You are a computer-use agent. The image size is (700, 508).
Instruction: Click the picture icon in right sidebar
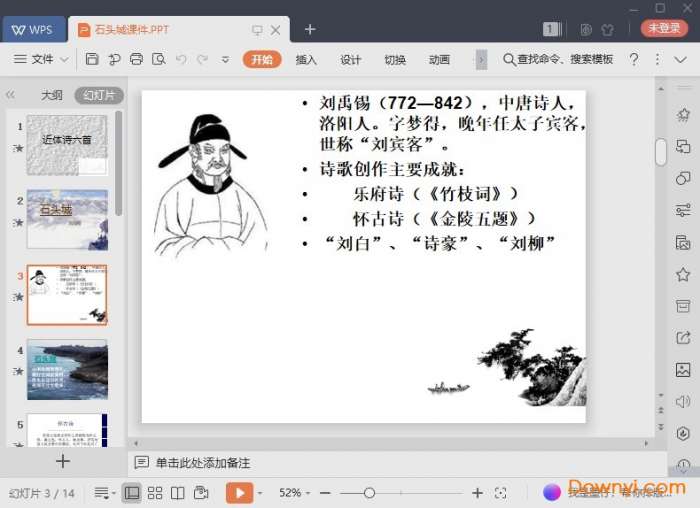pyautogui.click(x=683, y=370)
